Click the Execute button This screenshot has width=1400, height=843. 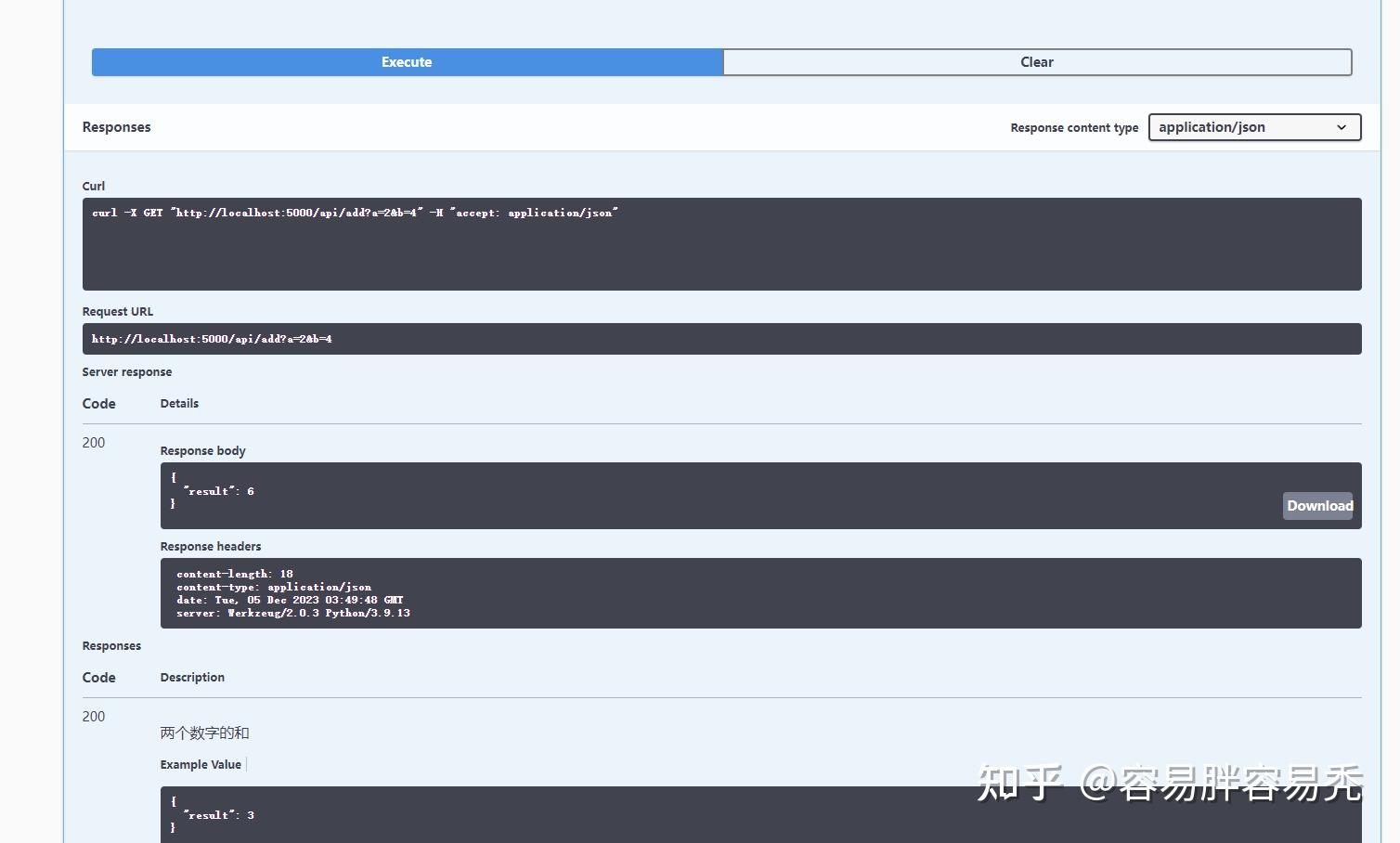(407, 61)
